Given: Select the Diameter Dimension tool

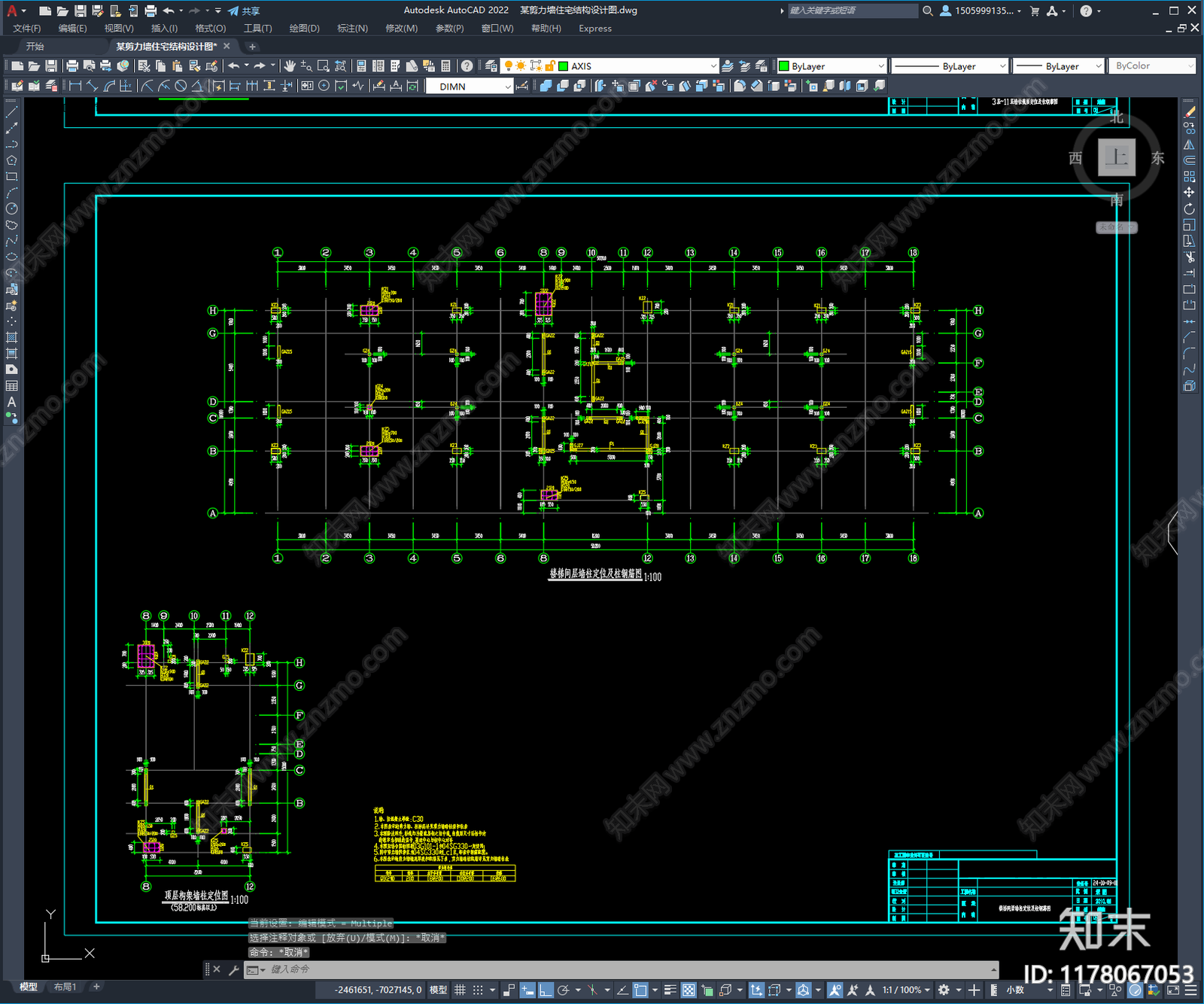Looking at the screenshot, I should point(181,86).
